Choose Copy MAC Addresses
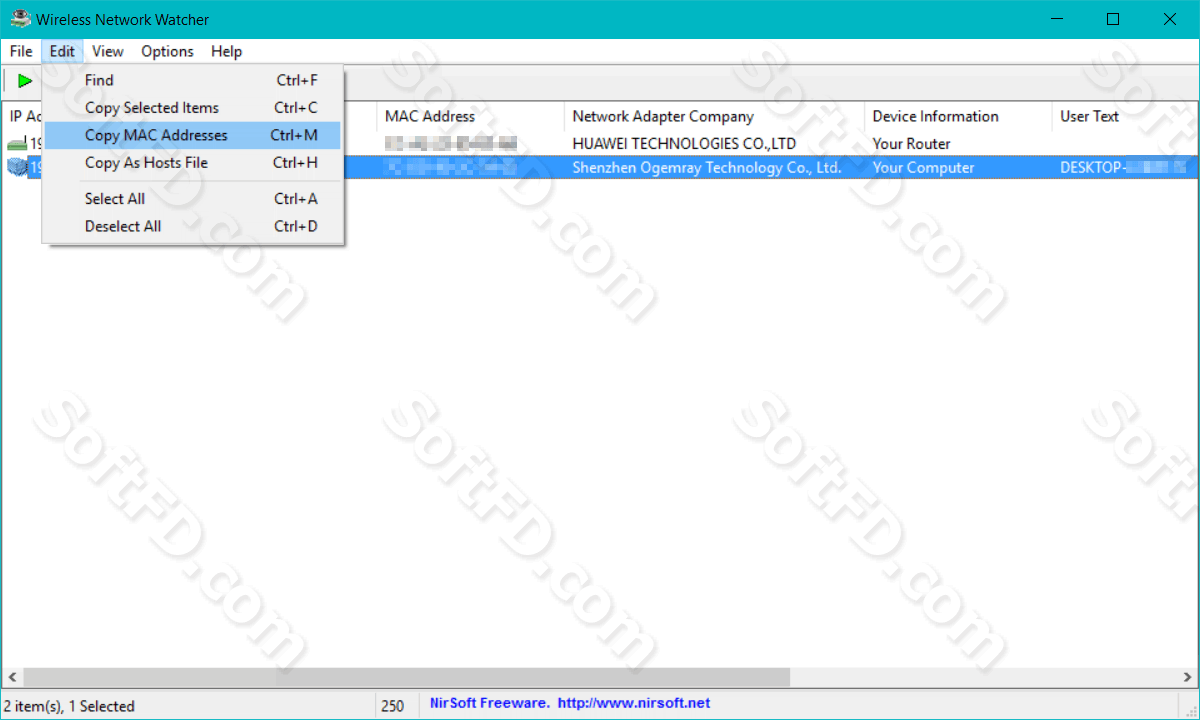The image size is (1200, 720). [x=193, y=135]
